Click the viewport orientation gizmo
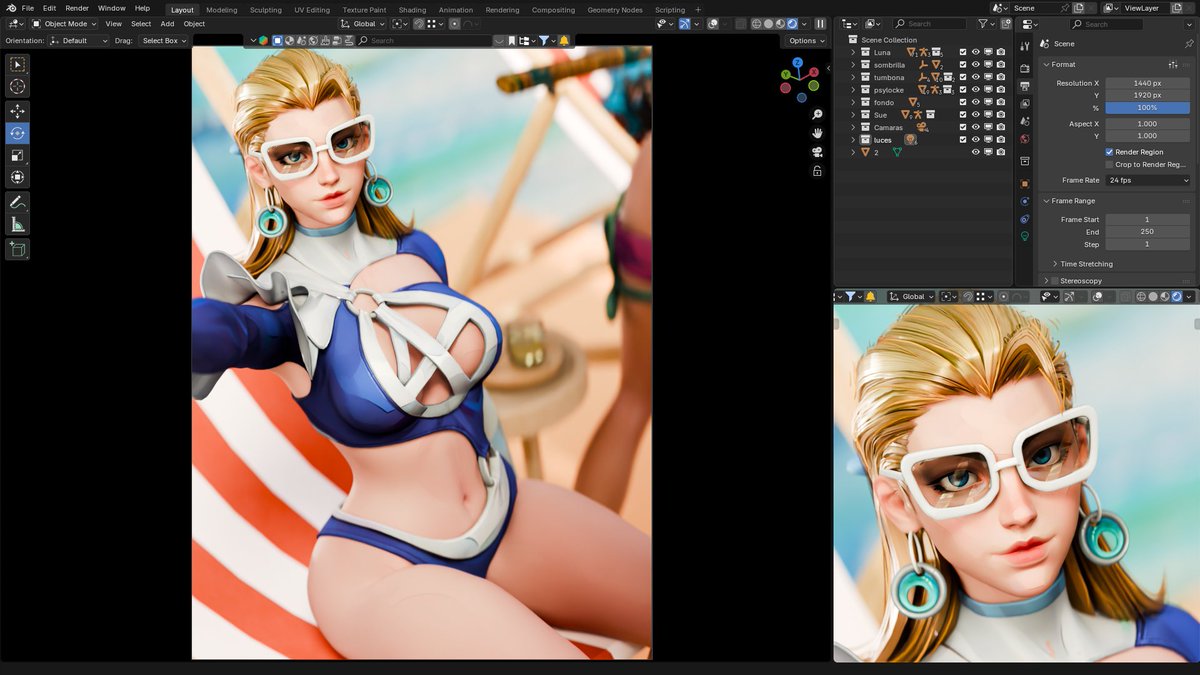Screen dimensions: 1200x675 [799, 78]
